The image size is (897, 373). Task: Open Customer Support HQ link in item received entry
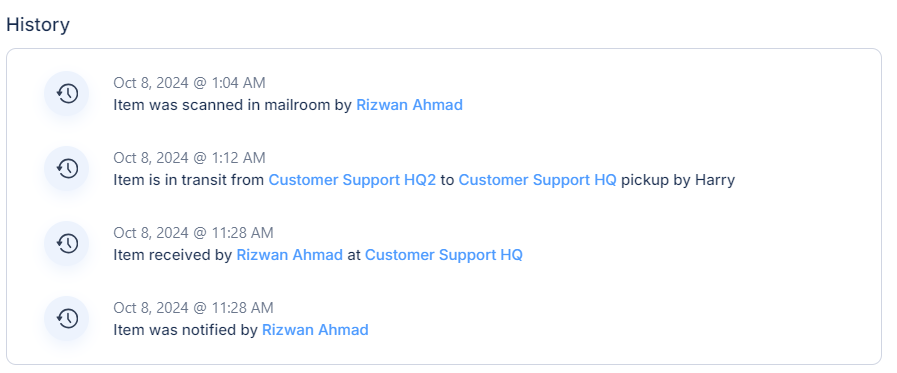[x=444, y=255]
